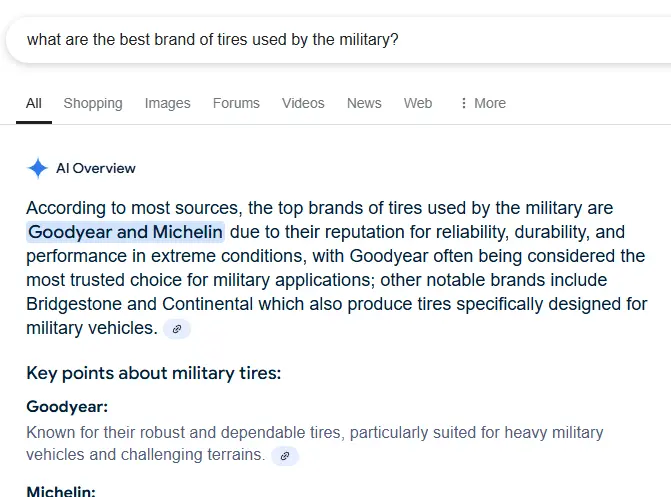Click the "AI Overview" label
This screenshot has height=497, width=671.
click(96, 168)
